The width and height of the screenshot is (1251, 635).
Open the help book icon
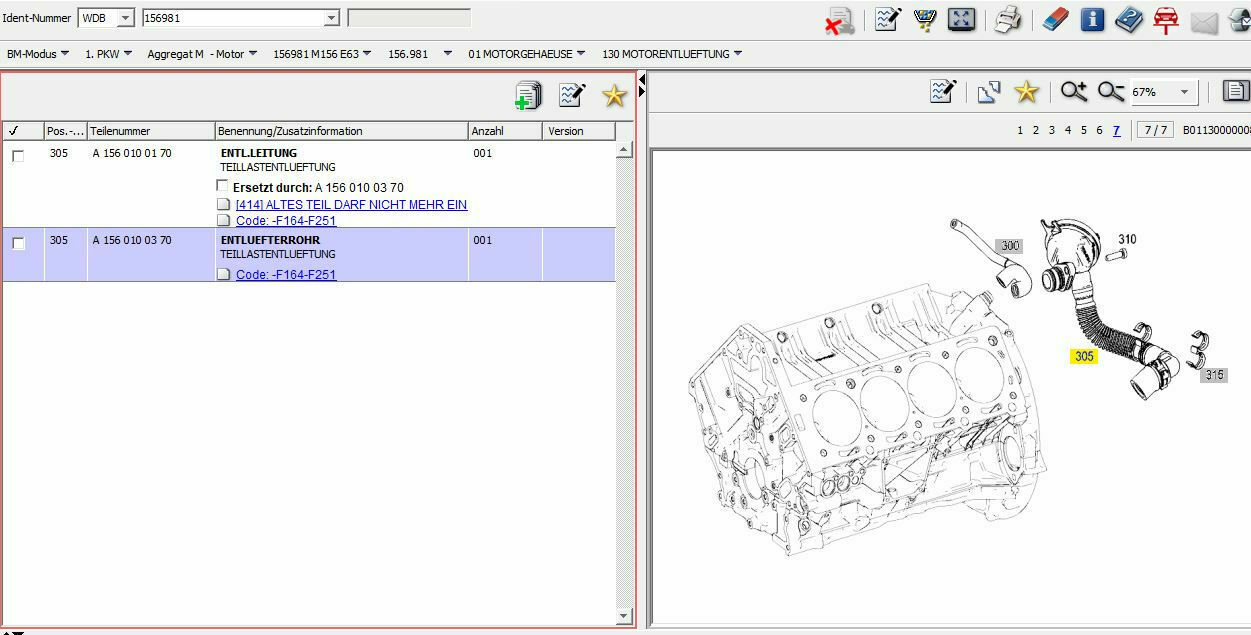click(1128, 19)
